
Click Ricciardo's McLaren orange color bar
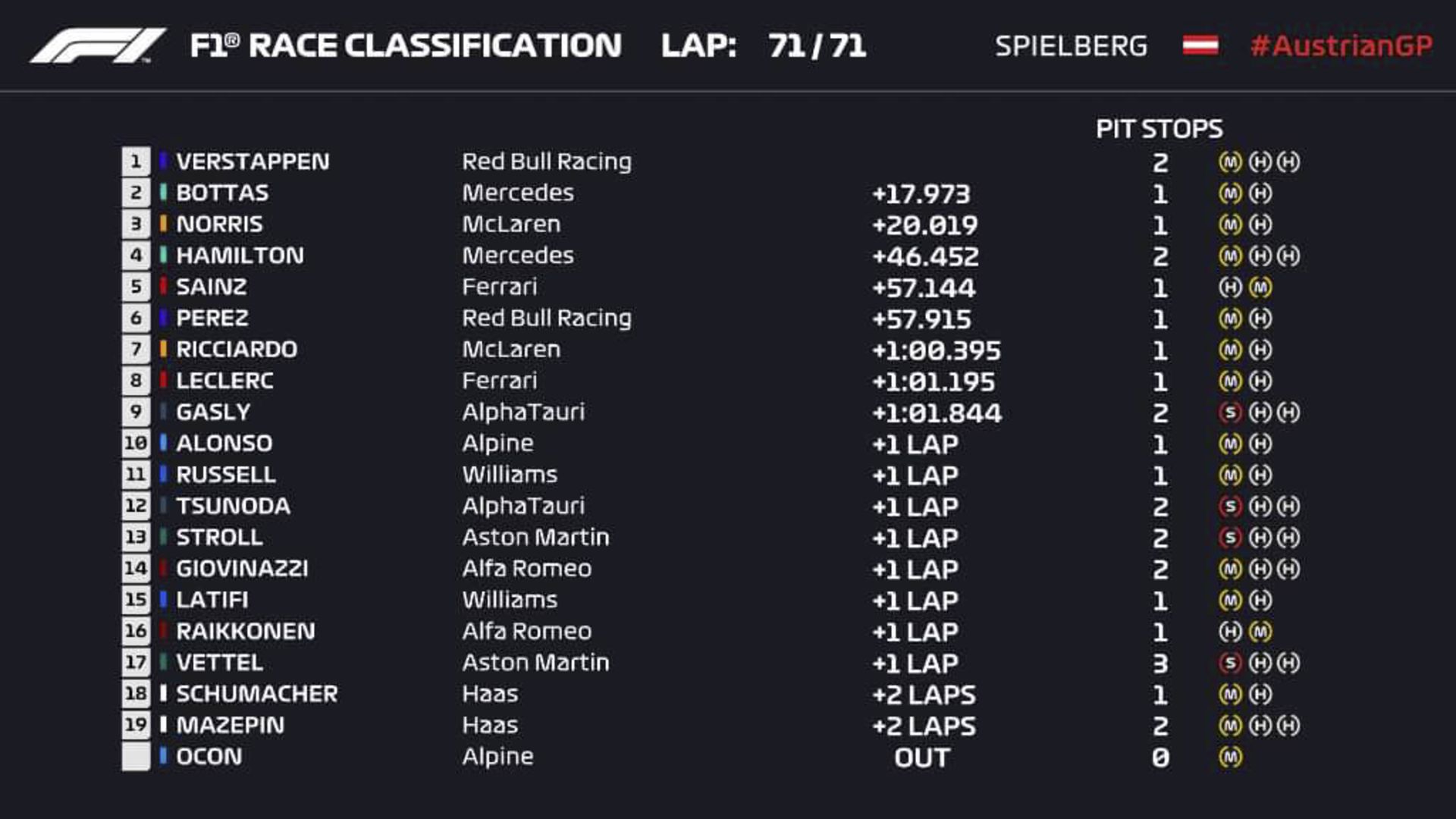point(163,349)
